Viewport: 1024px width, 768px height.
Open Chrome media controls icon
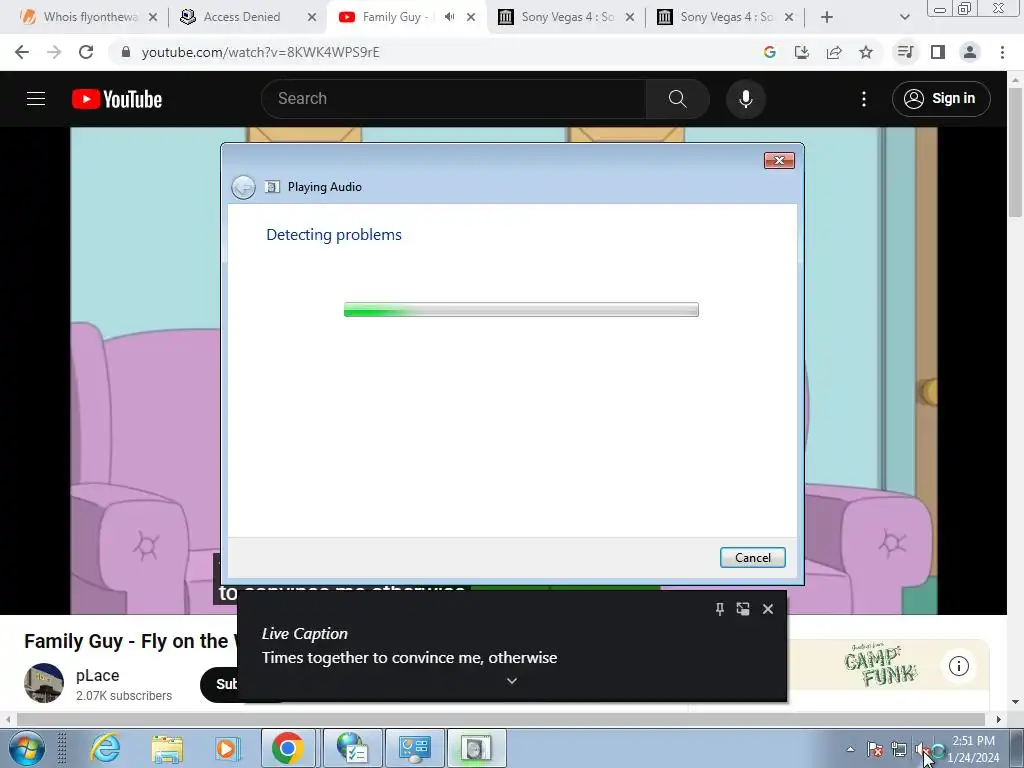pos(905,52)
